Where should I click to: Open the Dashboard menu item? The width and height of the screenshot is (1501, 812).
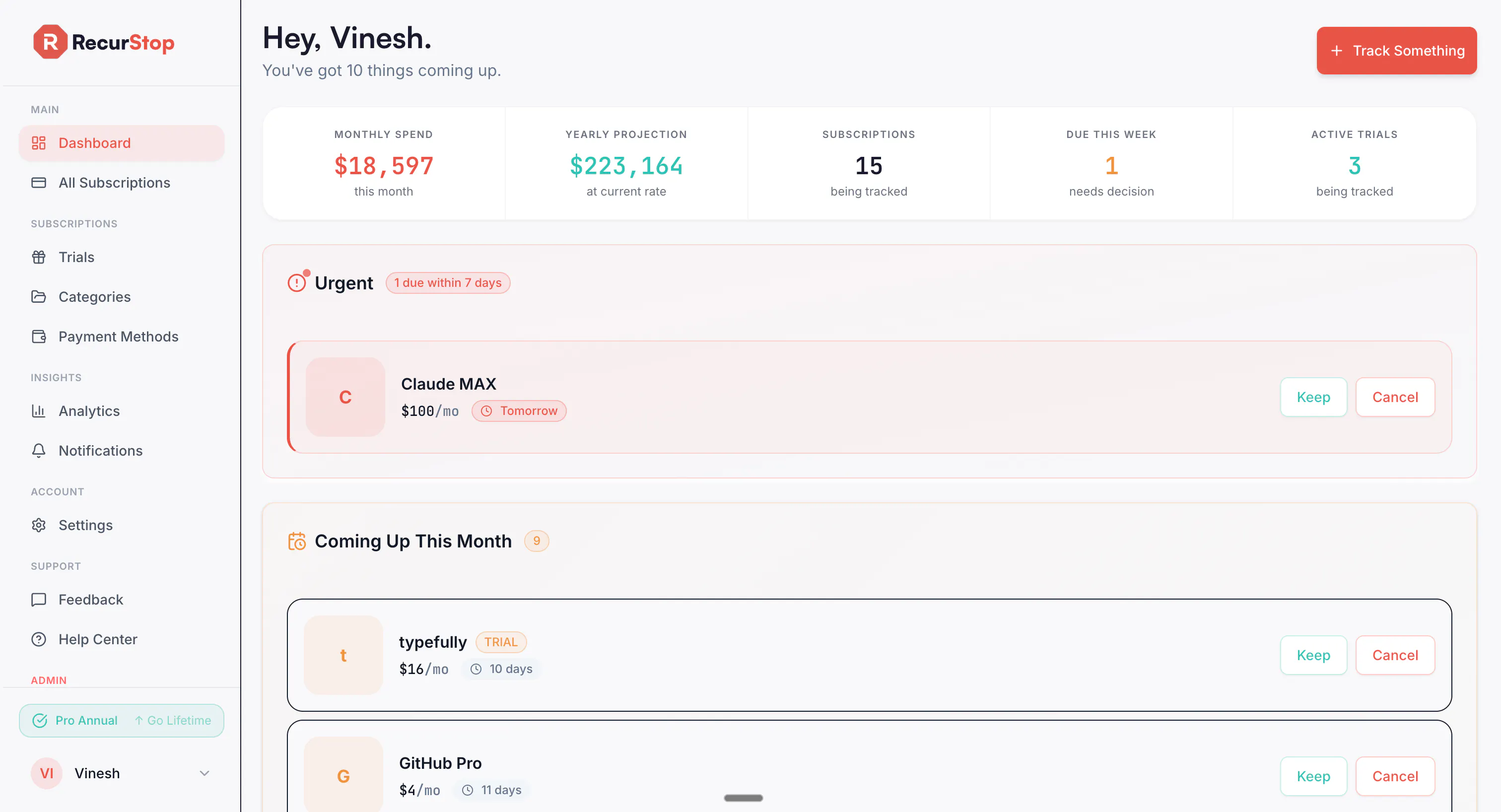[x=121, y=143]
